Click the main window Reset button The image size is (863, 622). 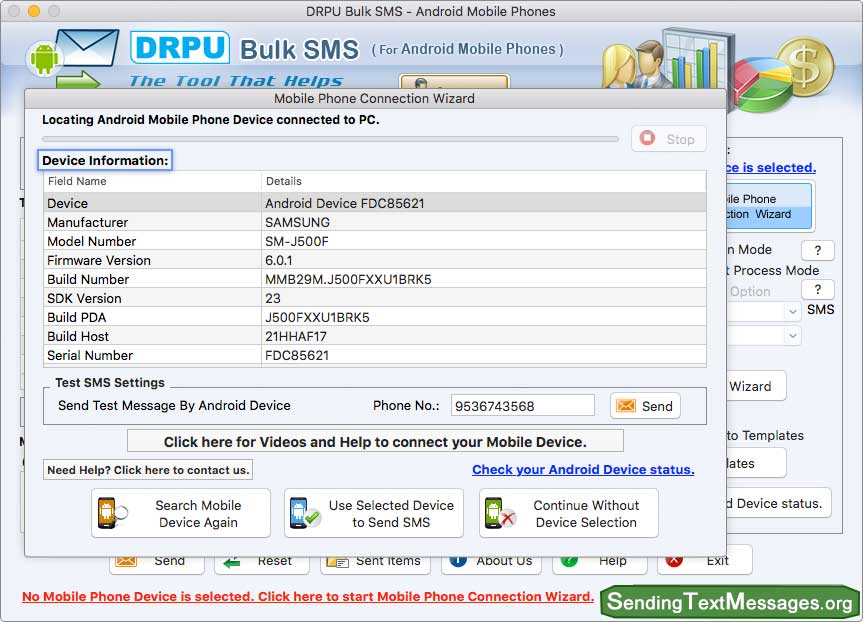coord(262,564)
